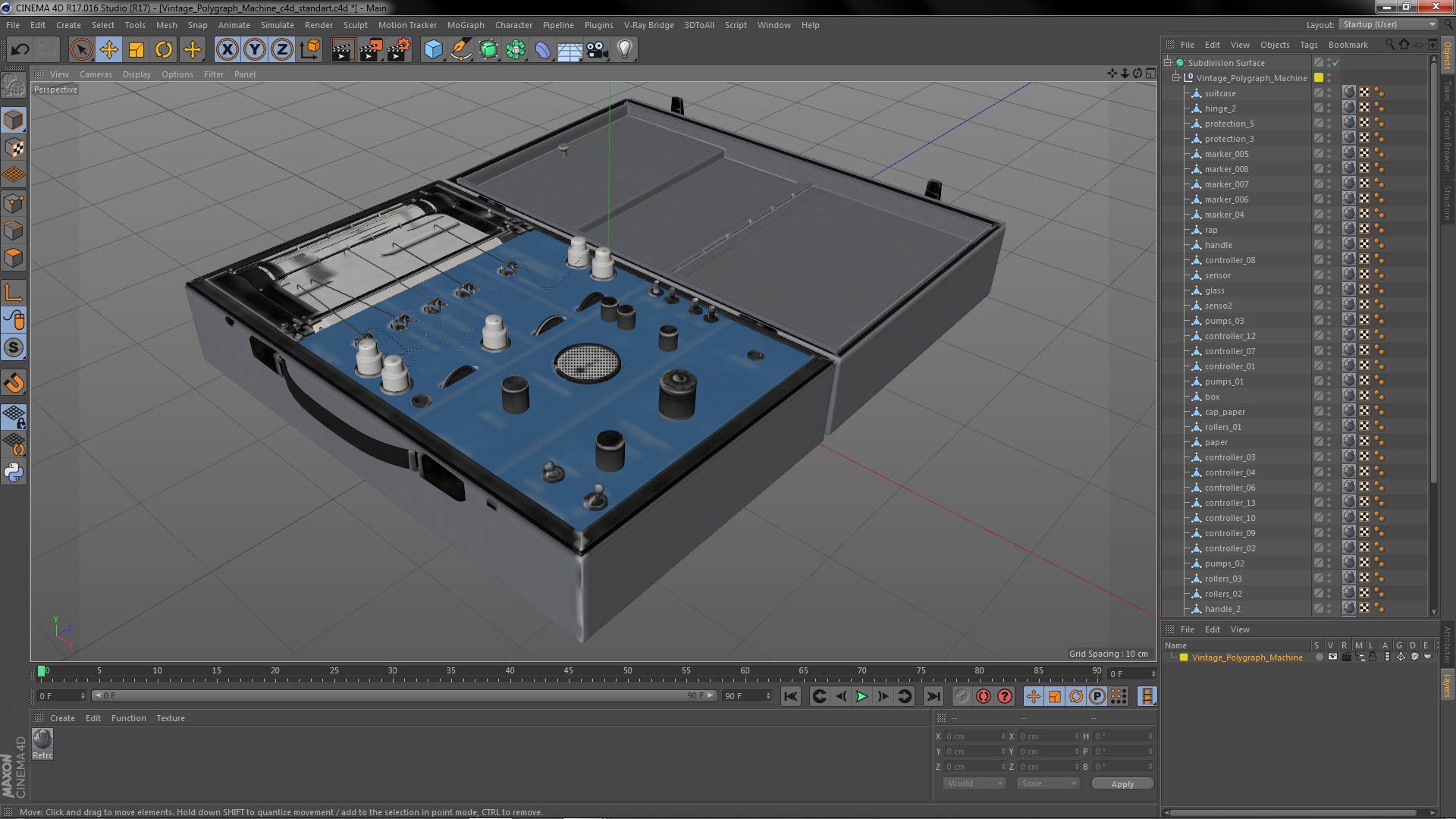
Task: Open the Scale mode dropdown
Action: (1047, 783)
